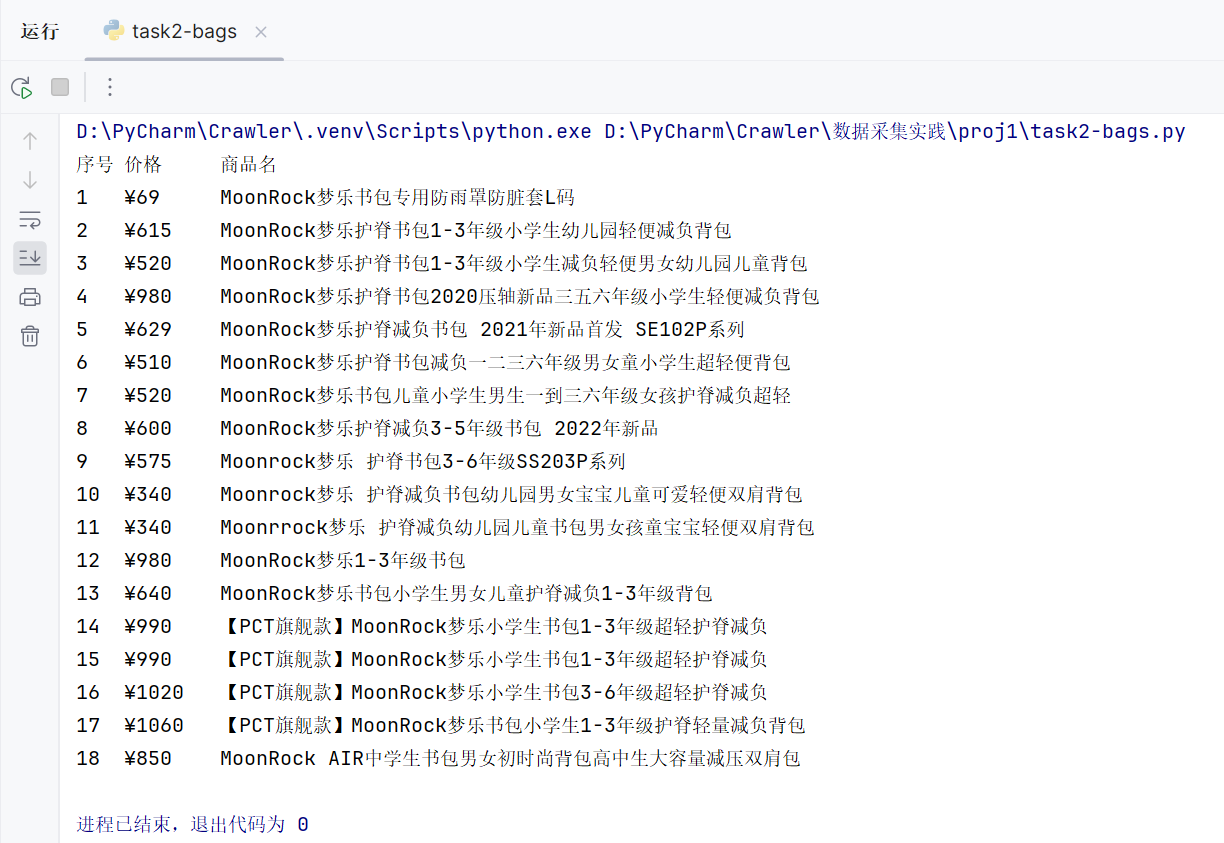Click the product name with SS203P系列

coord(423,461)
